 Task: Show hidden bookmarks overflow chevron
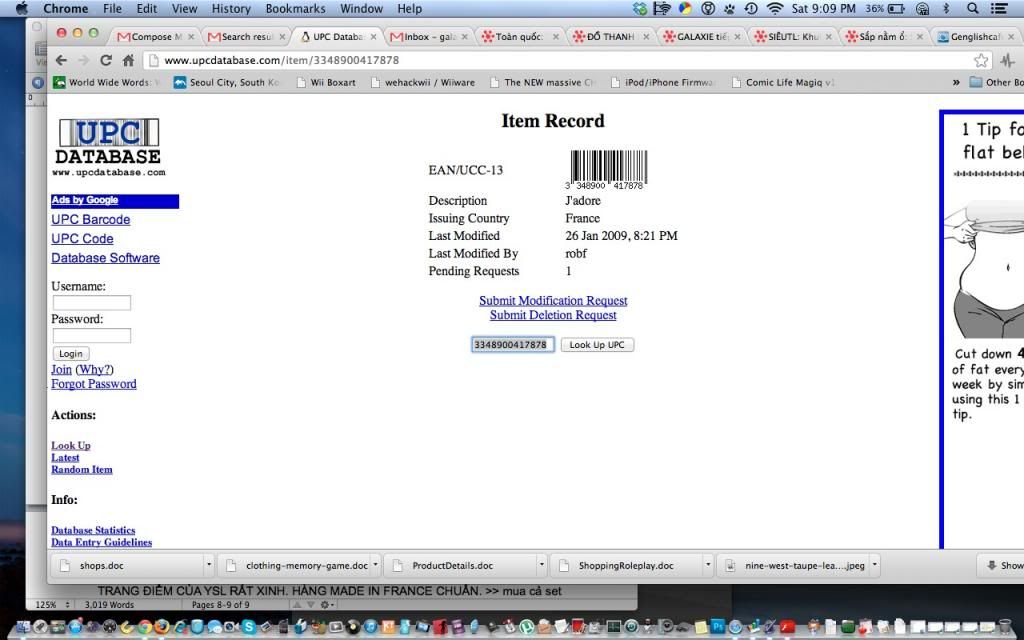point(956,82)
